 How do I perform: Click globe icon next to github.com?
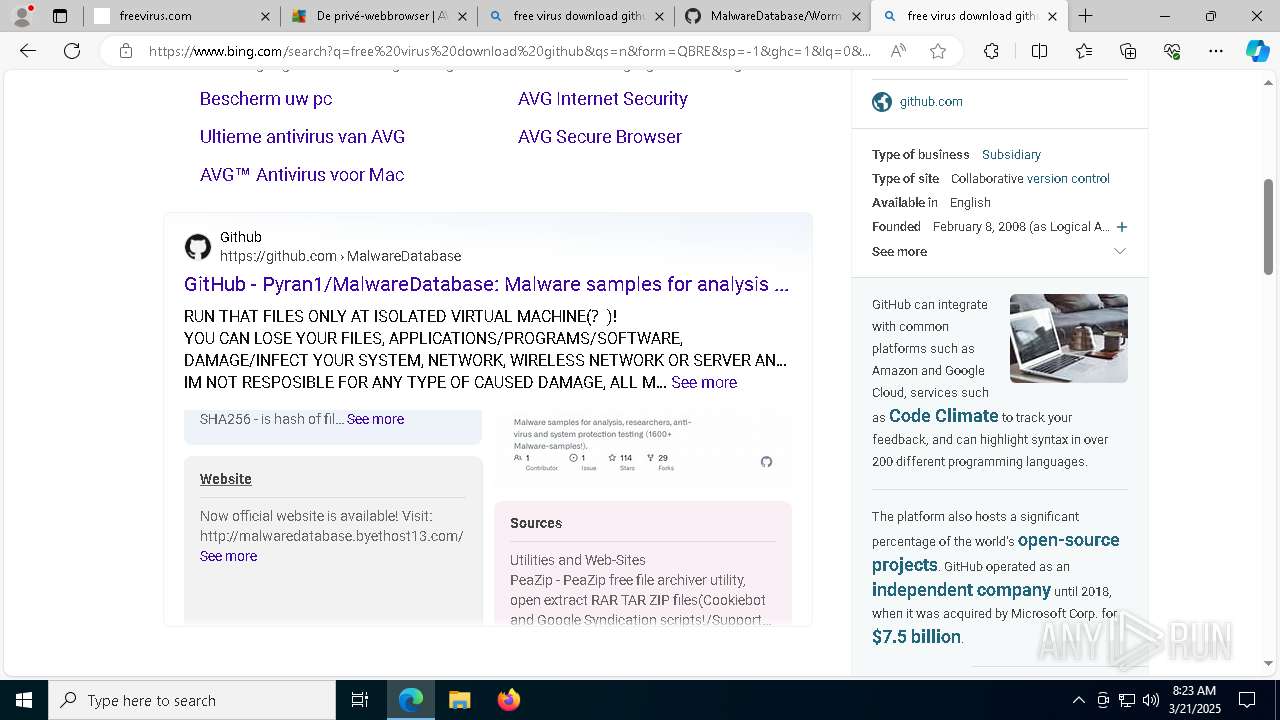tap(882, 102)
